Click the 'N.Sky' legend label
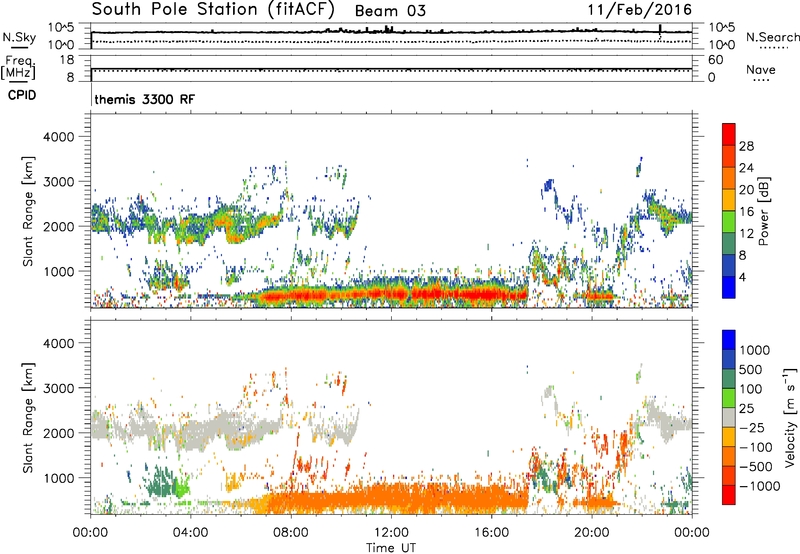 click(19, 37)
